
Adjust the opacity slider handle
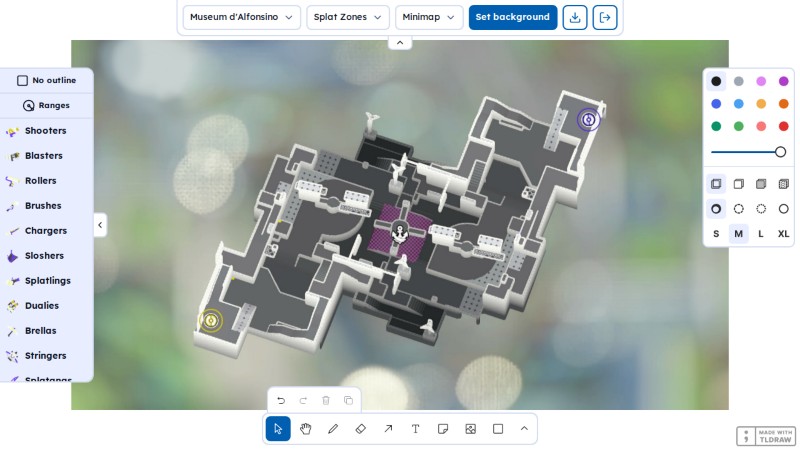780,152
